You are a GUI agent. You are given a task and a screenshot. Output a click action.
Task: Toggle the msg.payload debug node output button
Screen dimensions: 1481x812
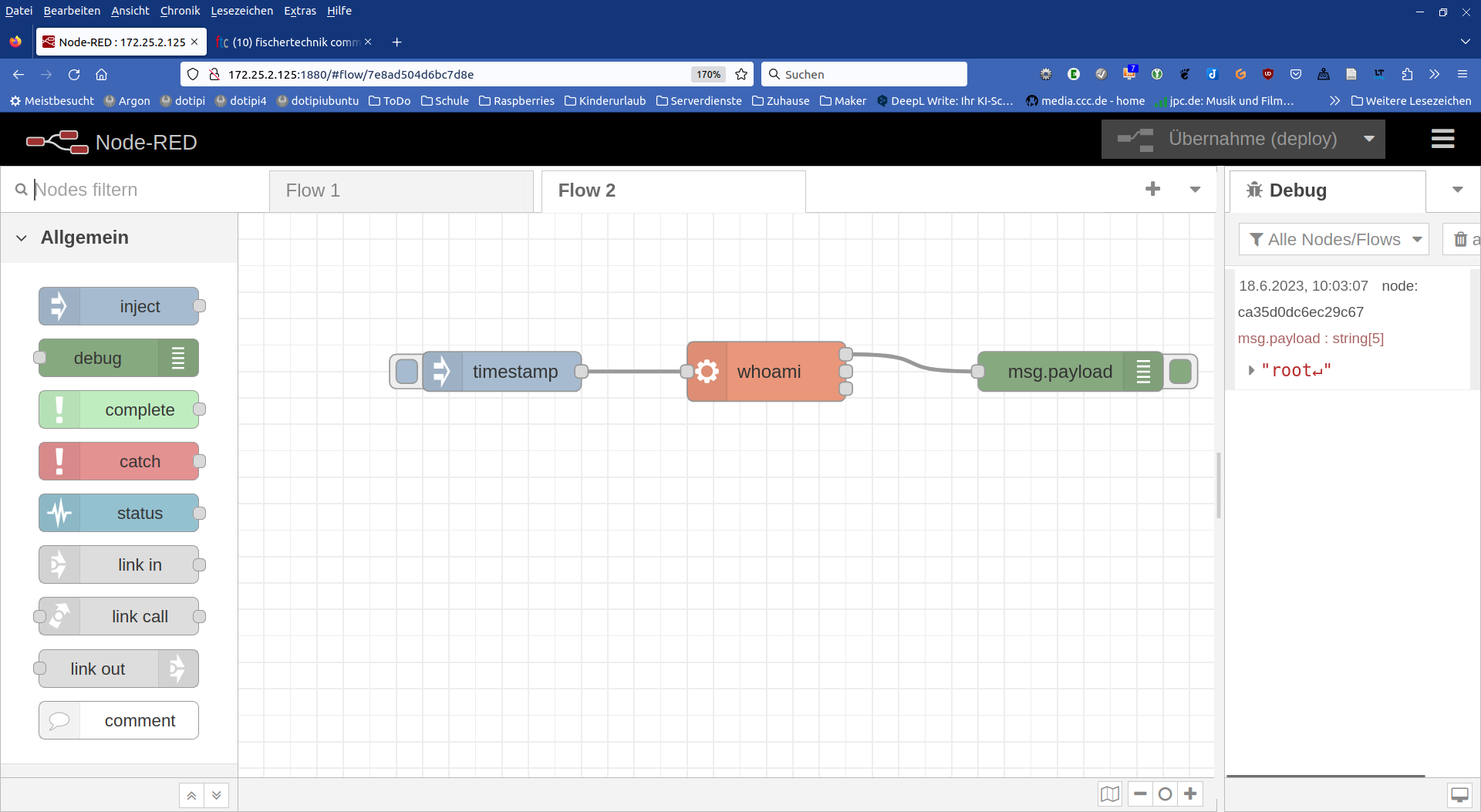pyautogui.click(x=1180, y=372)
